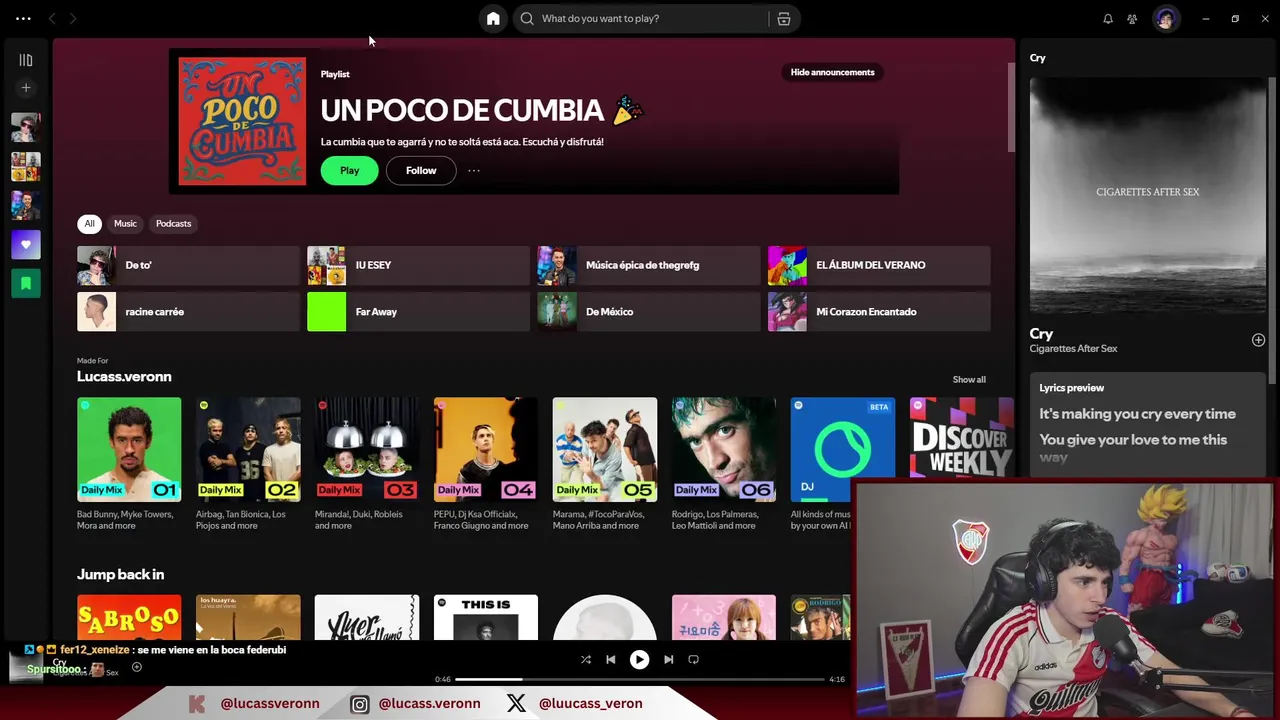Click Cry song title in Now Playing
The height and width of the screenshot is (720, 1280).
pos(1041,334)
